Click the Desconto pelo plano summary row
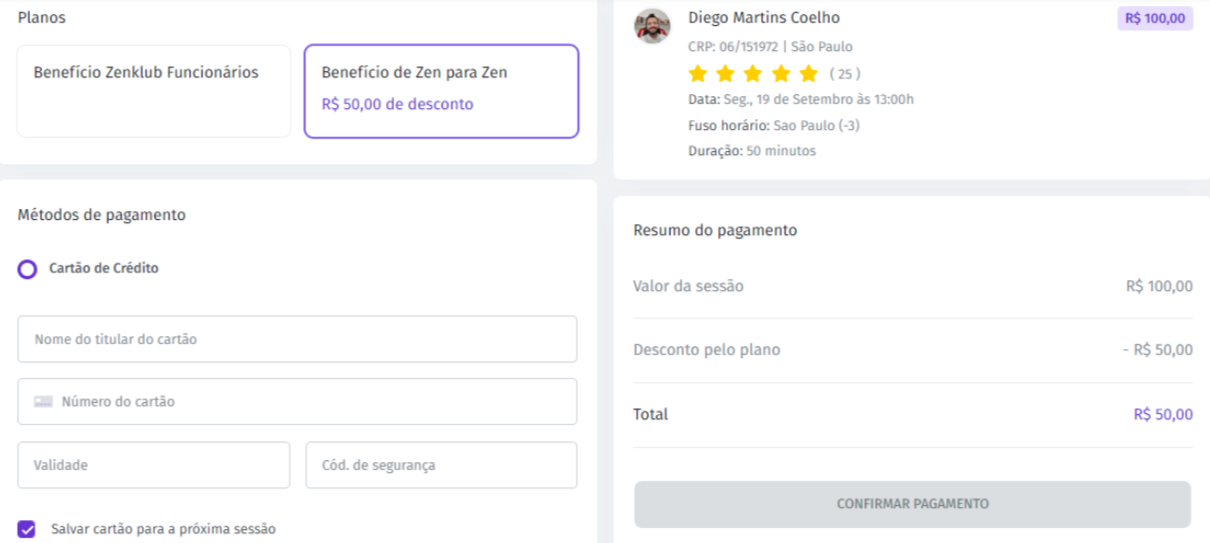The height and width of the screenshot is (543, 1210). coord(913,350)
